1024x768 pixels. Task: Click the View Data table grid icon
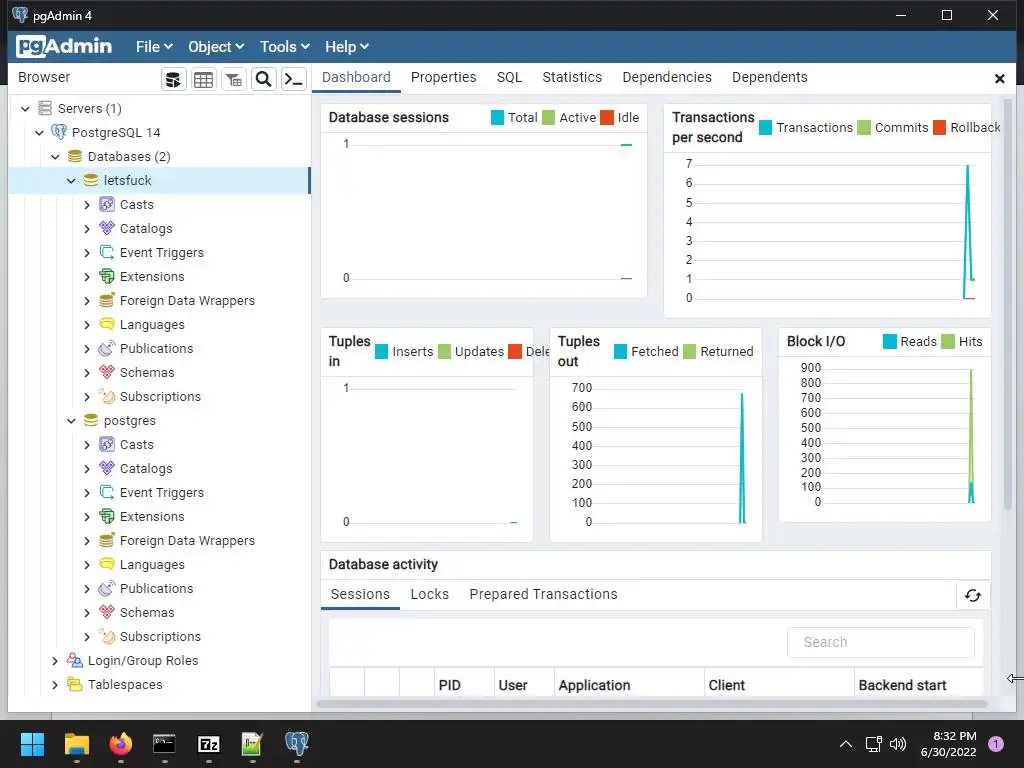tap(203, 80)
